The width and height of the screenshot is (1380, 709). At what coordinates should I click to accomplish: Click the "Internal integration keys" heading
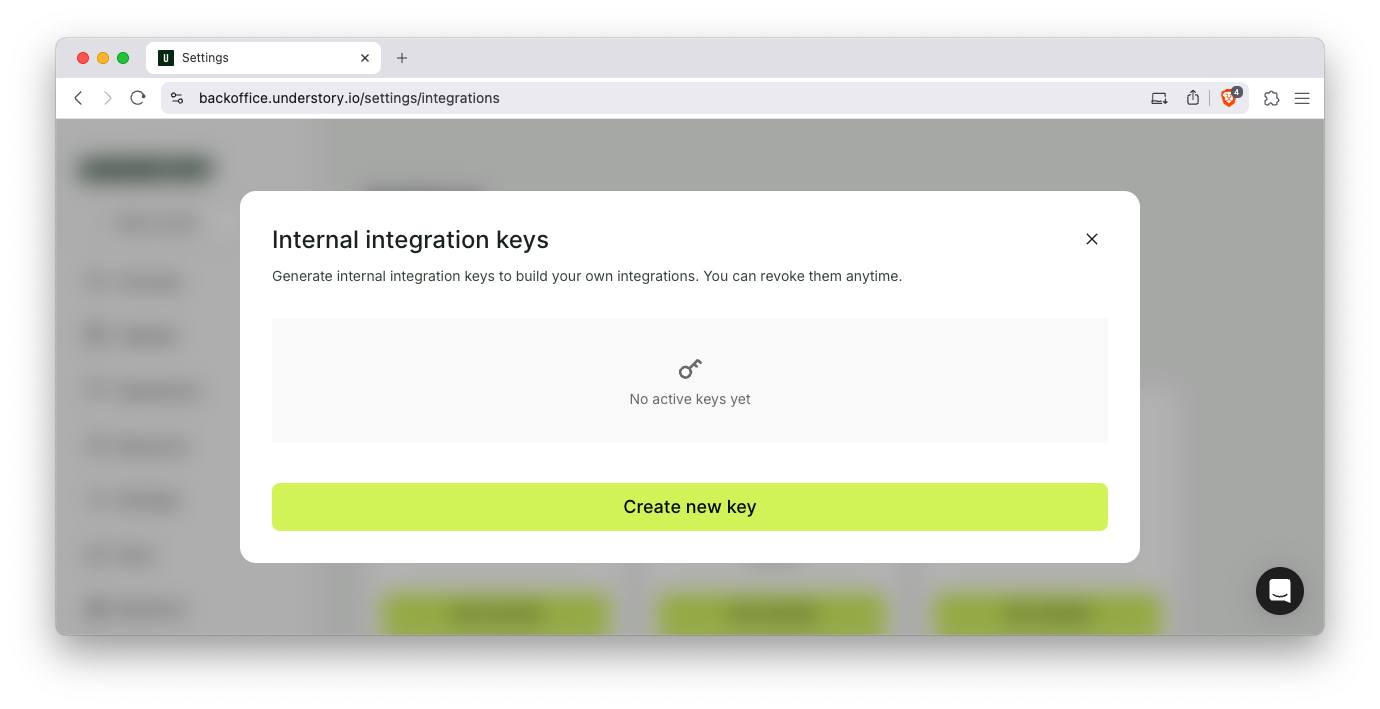click(410, 240)
